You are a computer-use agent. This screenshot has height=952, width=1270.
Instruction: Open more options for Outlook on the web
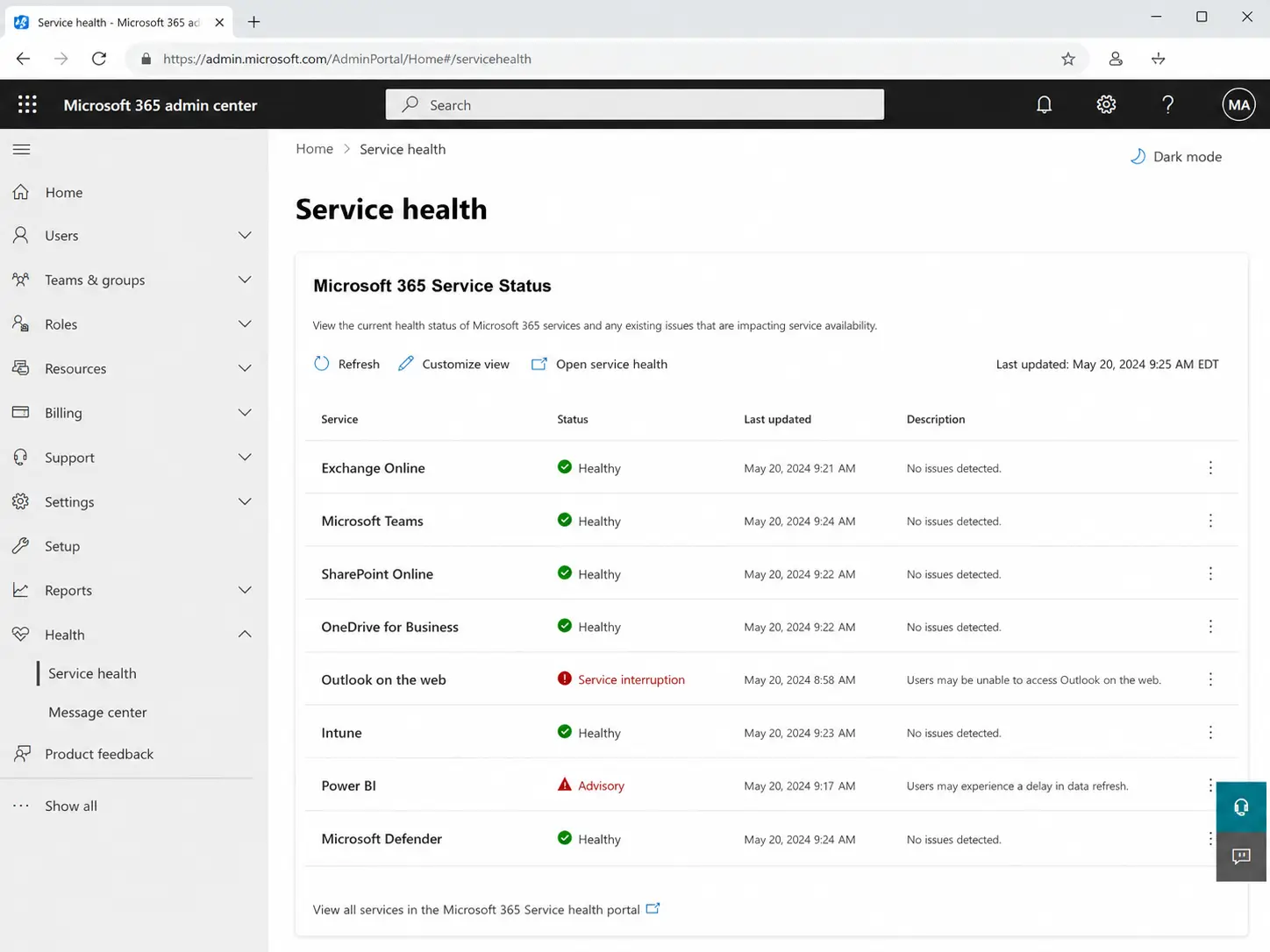1210,679
